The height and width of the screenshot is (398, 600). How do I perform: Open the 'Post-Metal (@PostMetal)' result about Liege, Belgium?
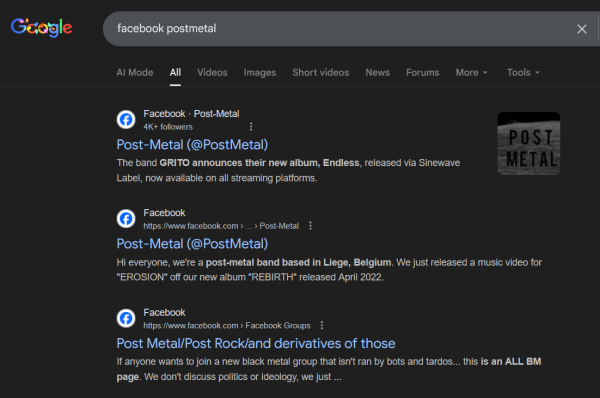(x=192, y=244)
